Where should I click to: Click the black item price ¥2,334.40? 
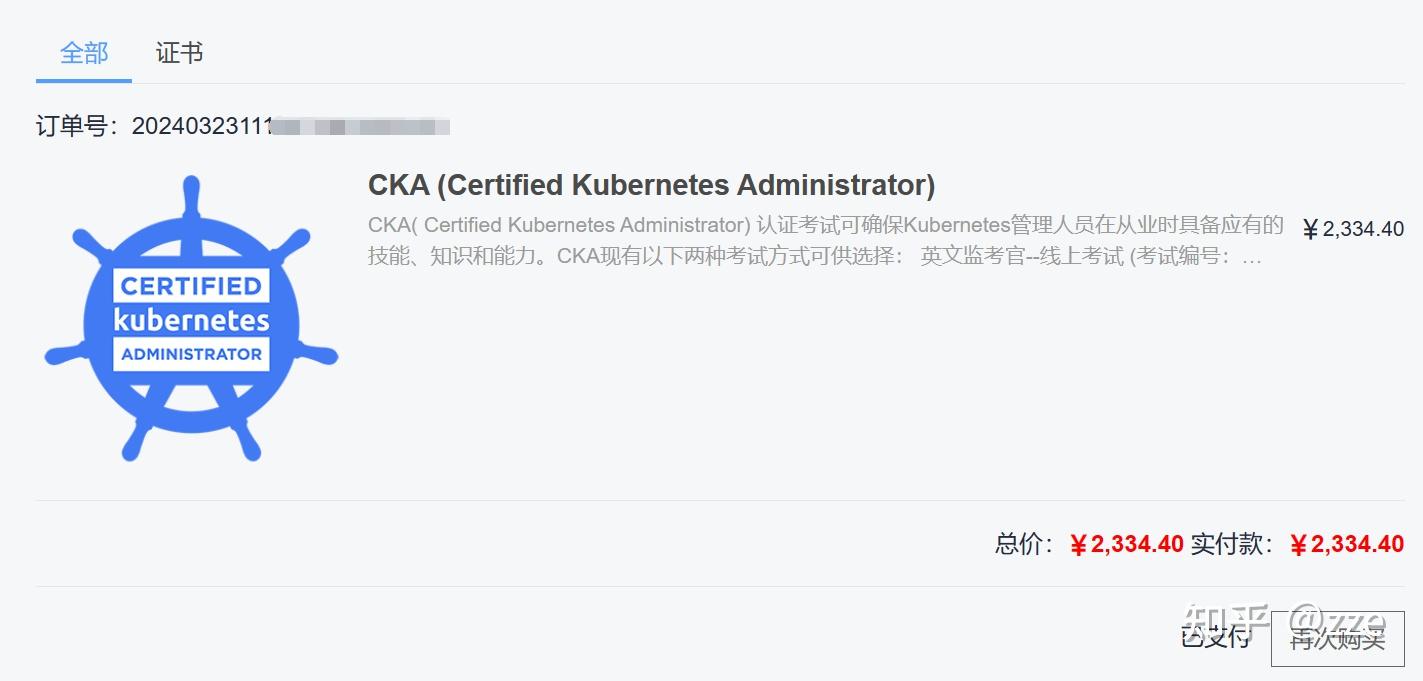pyautogui.click(x=1353, y=229)
